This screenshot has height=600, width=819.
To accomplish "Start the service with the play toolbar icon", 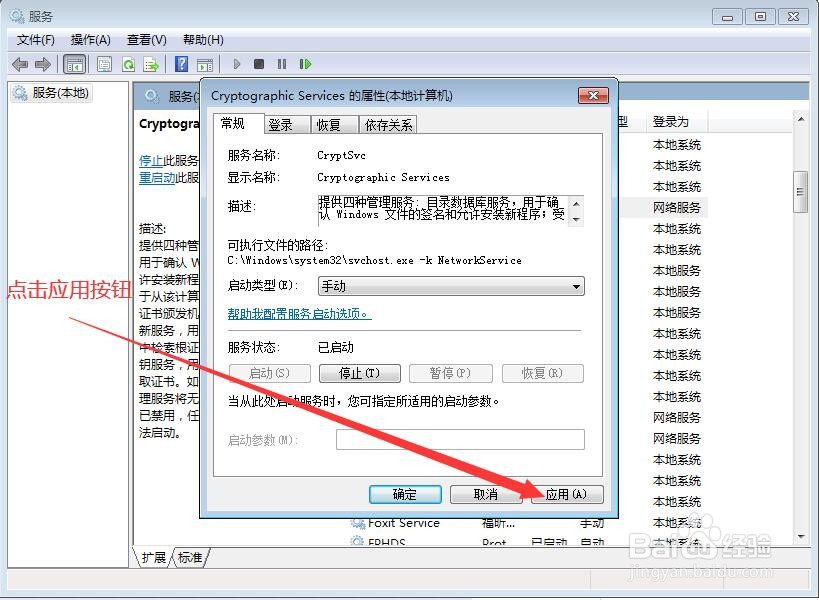I will (x=237, y=64).
